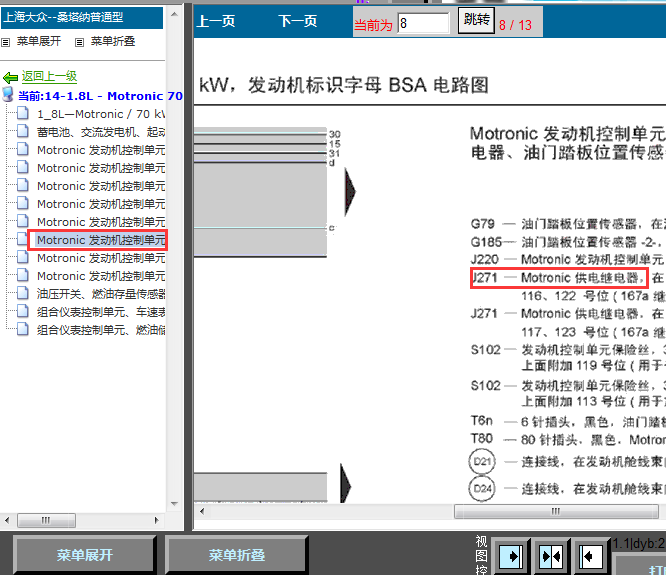Click 菜单展开 icon in top panel
666x575 pixels.
click(6, 42)
